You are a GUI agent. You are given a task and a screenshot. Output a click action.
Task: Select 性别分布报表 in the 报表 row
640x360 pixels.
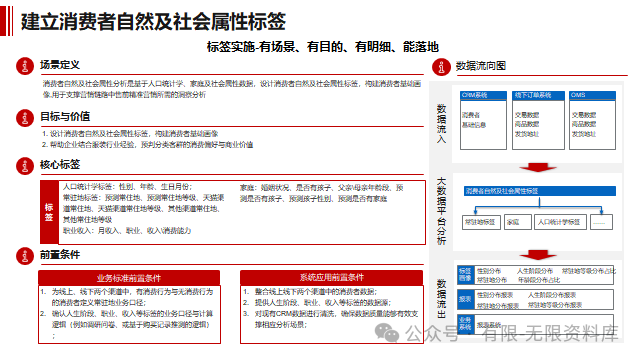pyautogui.click(x=495, y=295)
